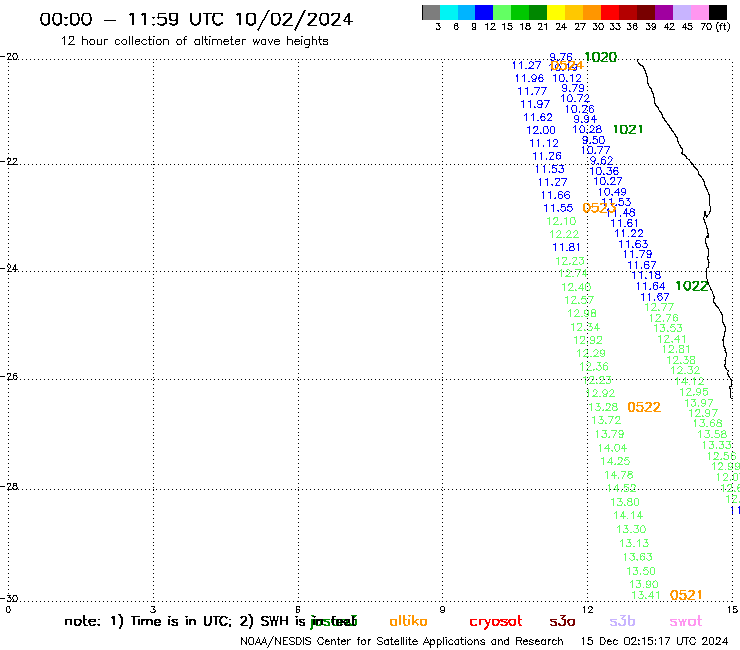Click the blue wave height '11.81'

[x=566, y=247]
